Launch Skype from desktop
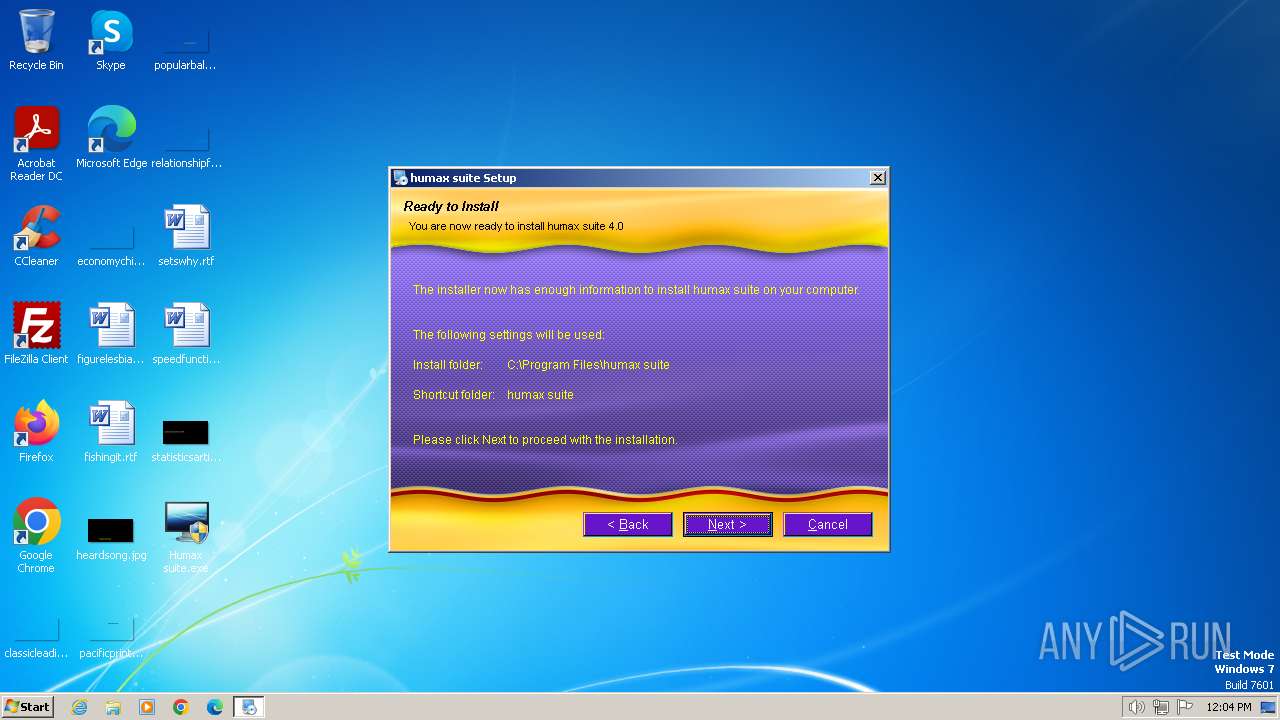 click(x=111, y=40)
